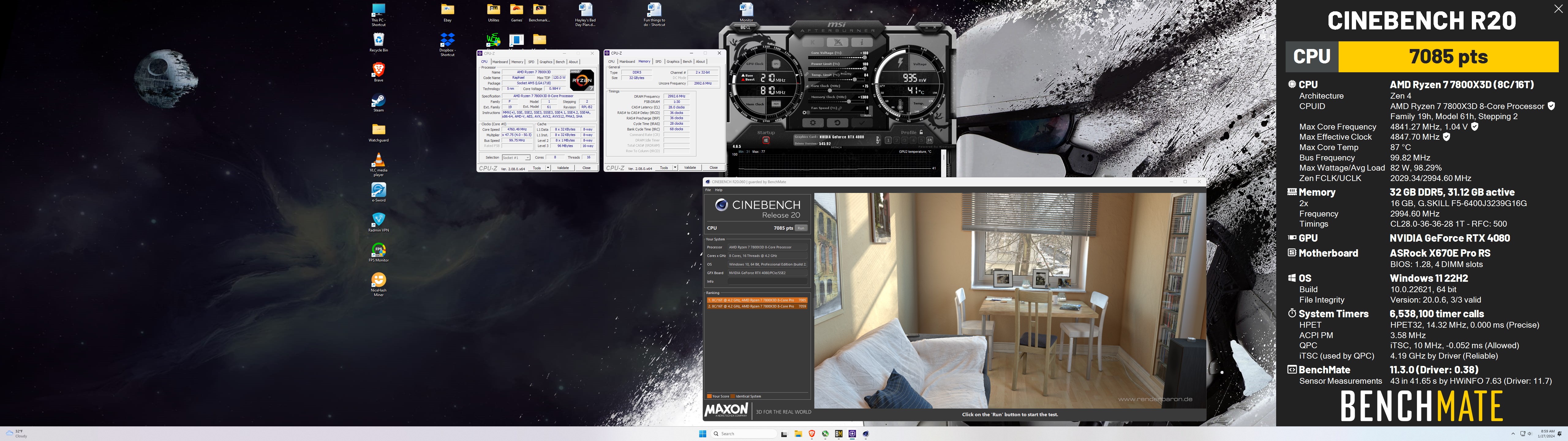Select Afterburner profile slot 1
Image resolution: width=1568 pixels, height=441 pixels.
click(x=888, y=141)
